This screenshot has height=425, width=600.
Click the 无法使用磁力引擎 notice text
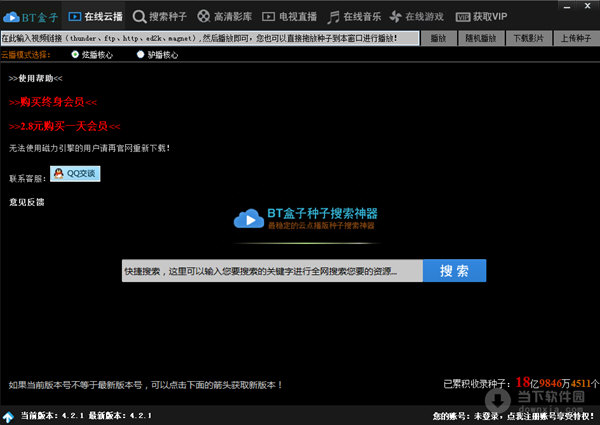pyautogui.click(x=89, y=148)
